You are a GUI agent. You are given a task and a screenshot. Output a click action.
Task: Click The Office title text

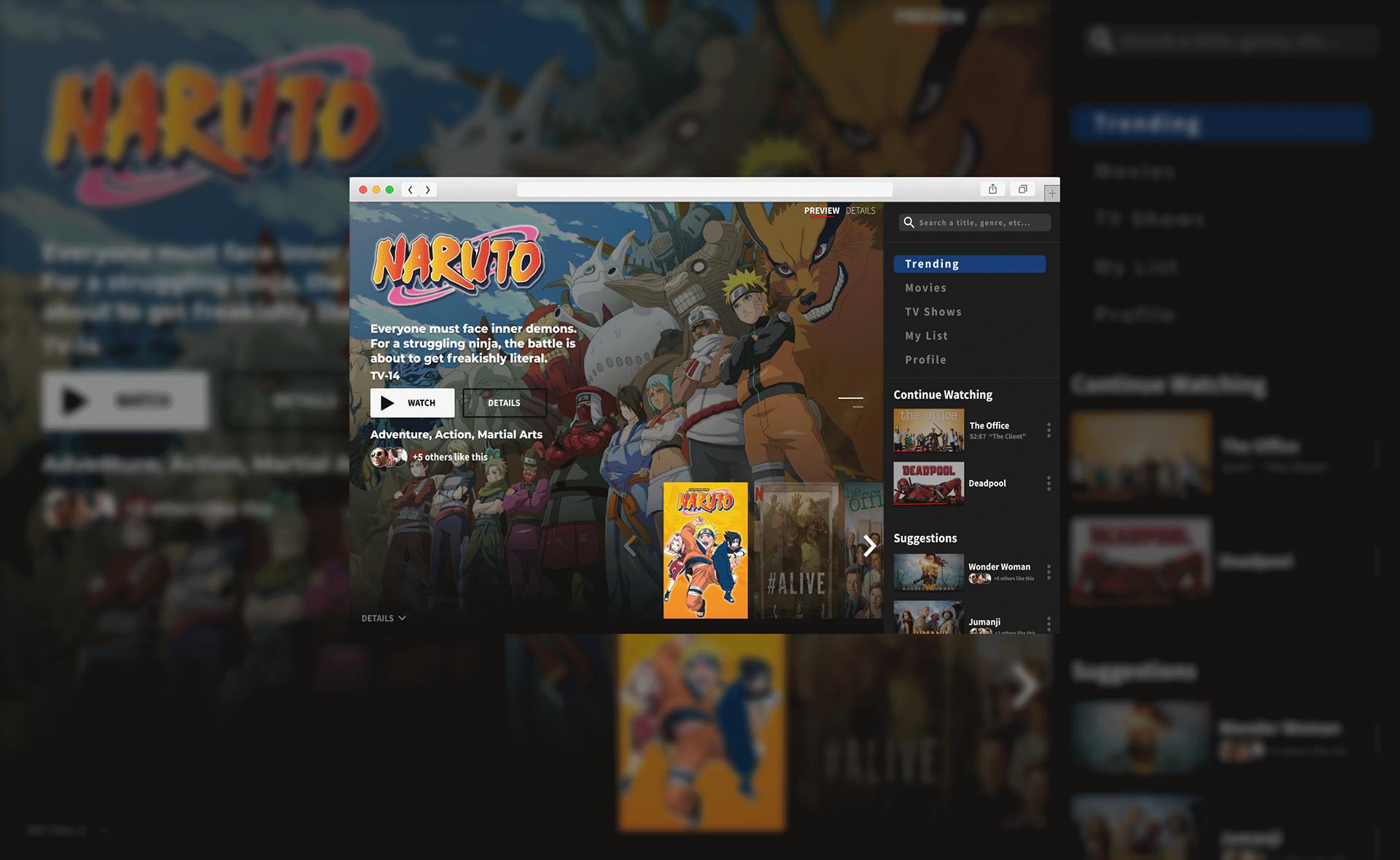pos(989,426)
